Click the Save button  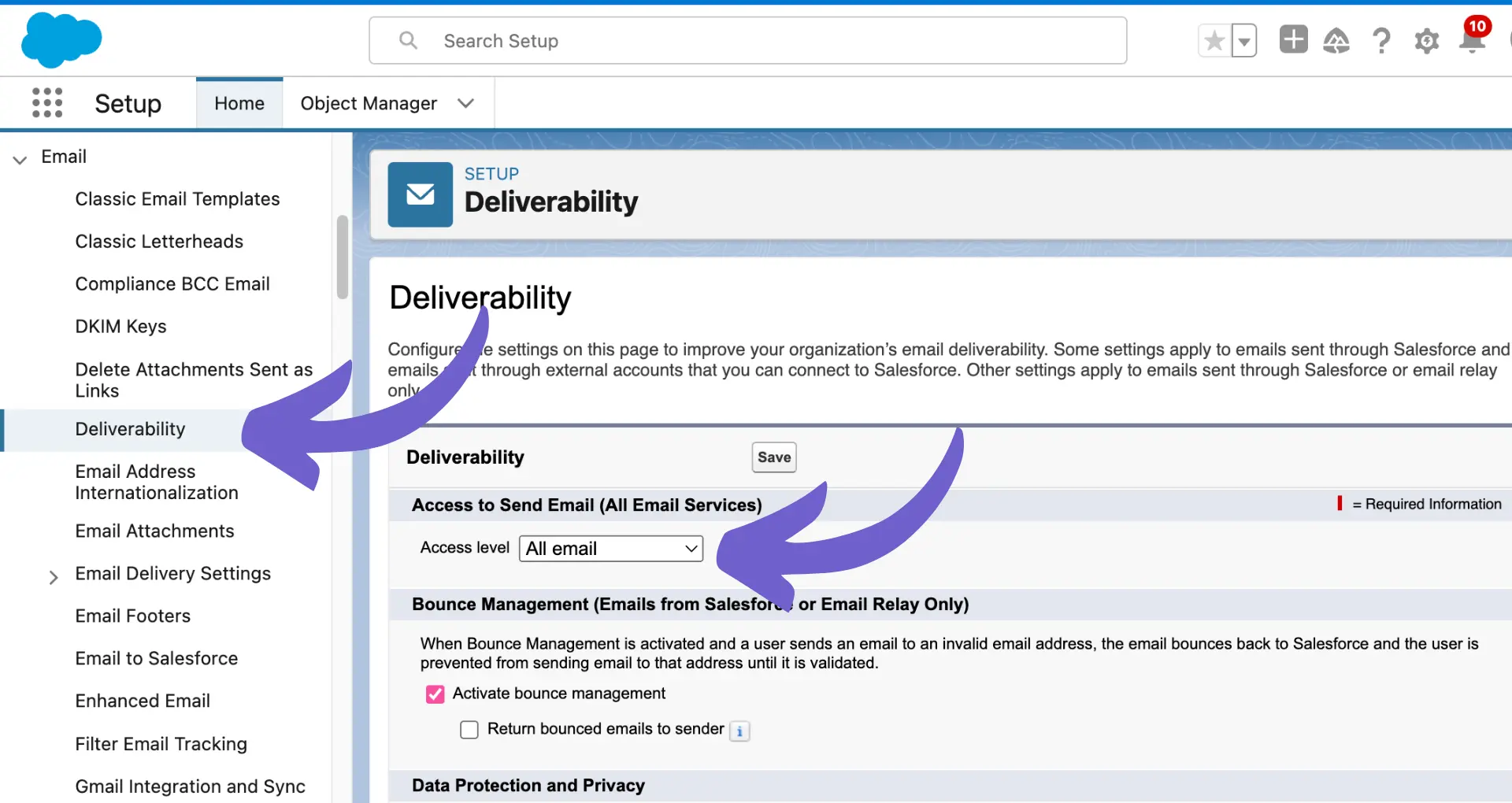tap(774, 457)
